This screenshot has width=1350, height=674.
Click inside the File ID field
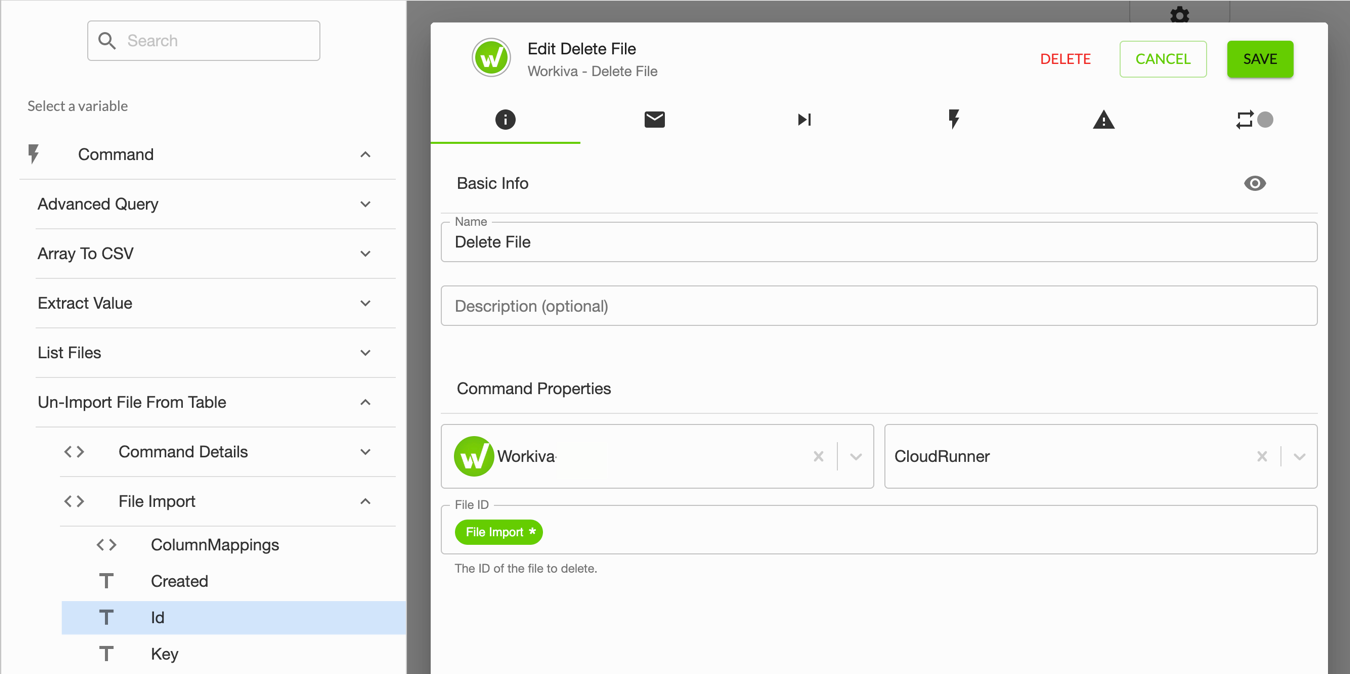[x=879, y=530]
